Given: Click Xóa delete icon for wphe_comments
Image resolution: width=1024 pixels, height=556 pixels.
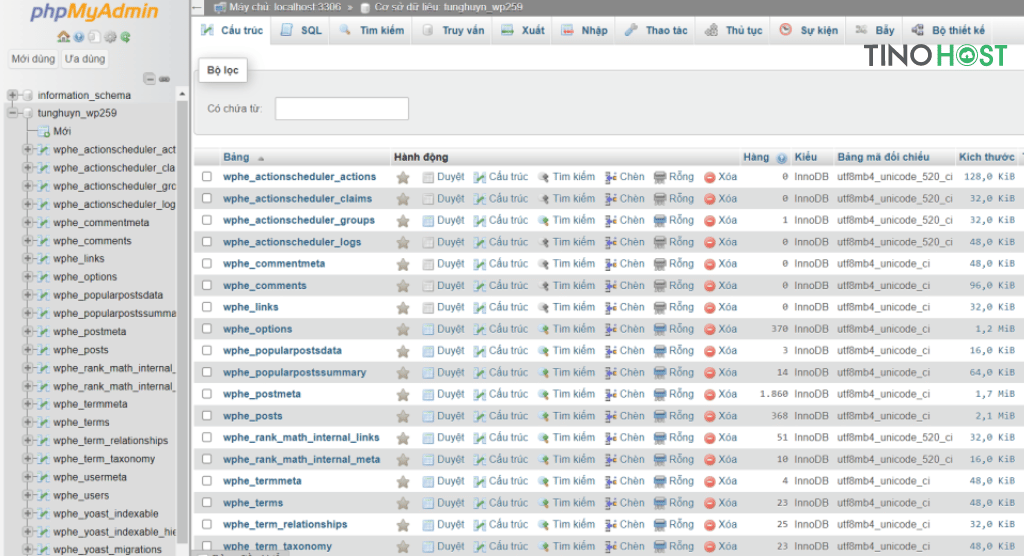Looking at the screenshot, I should click(x=709, y=286).
